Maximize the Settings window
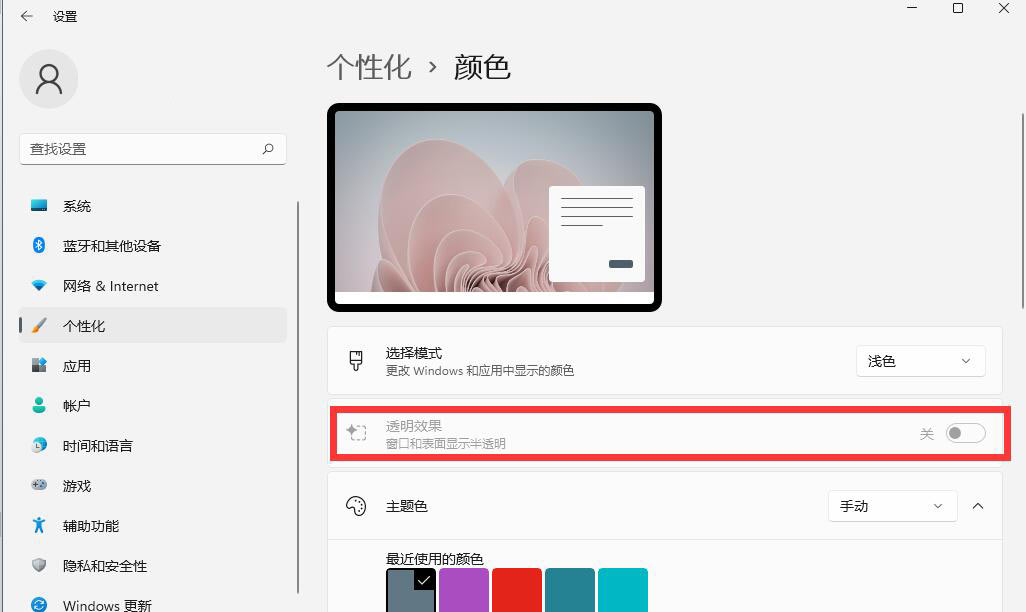 tap(958, 8)
